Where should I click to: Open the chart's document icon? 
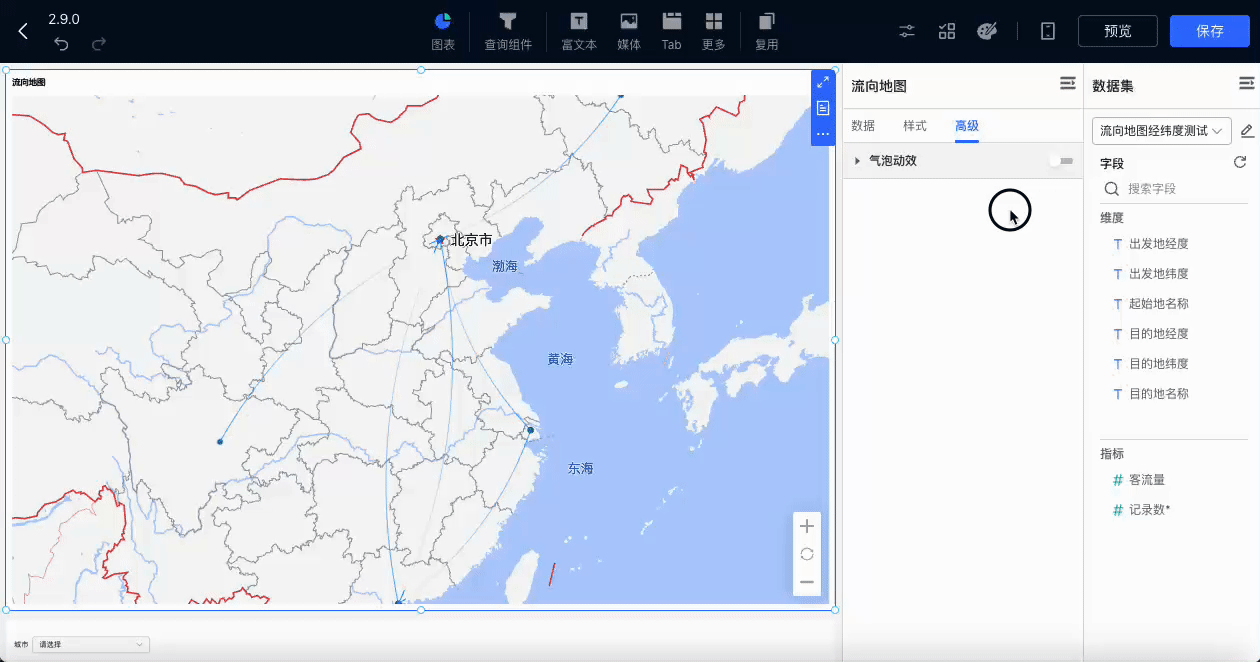(823, 108)
